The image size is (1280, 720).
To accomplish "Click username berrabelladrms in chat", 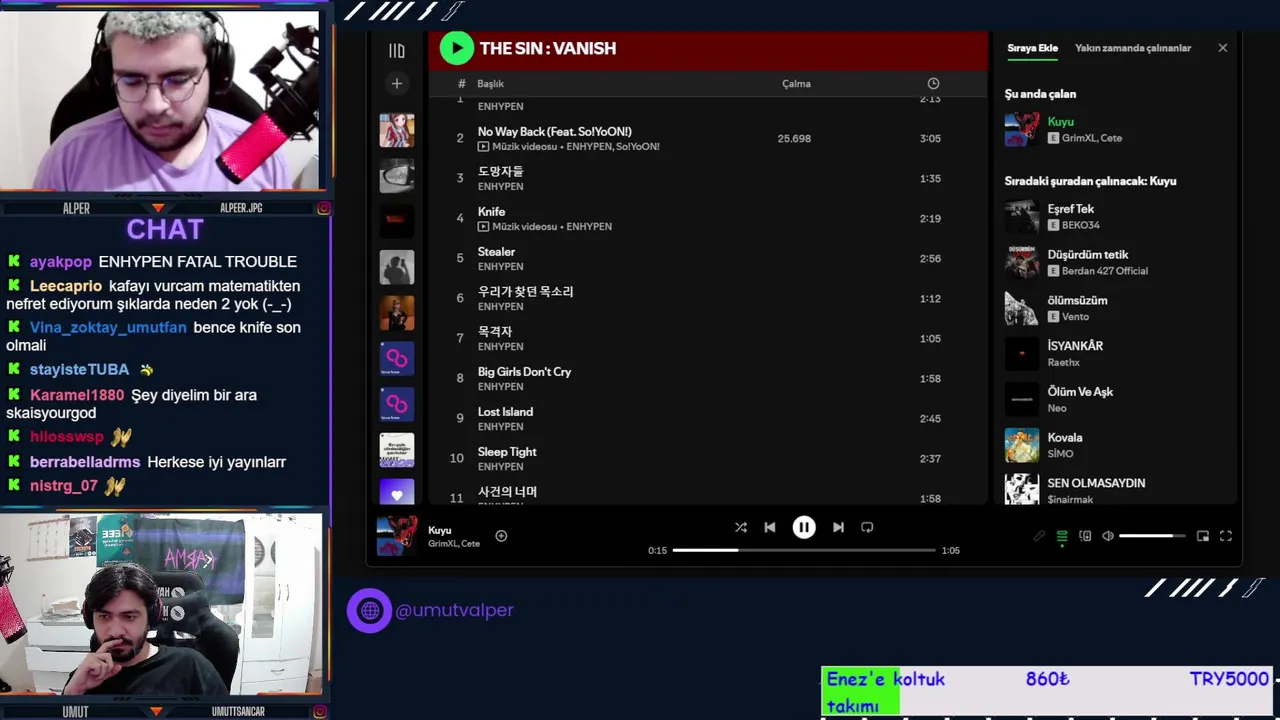I will point(86,462).
